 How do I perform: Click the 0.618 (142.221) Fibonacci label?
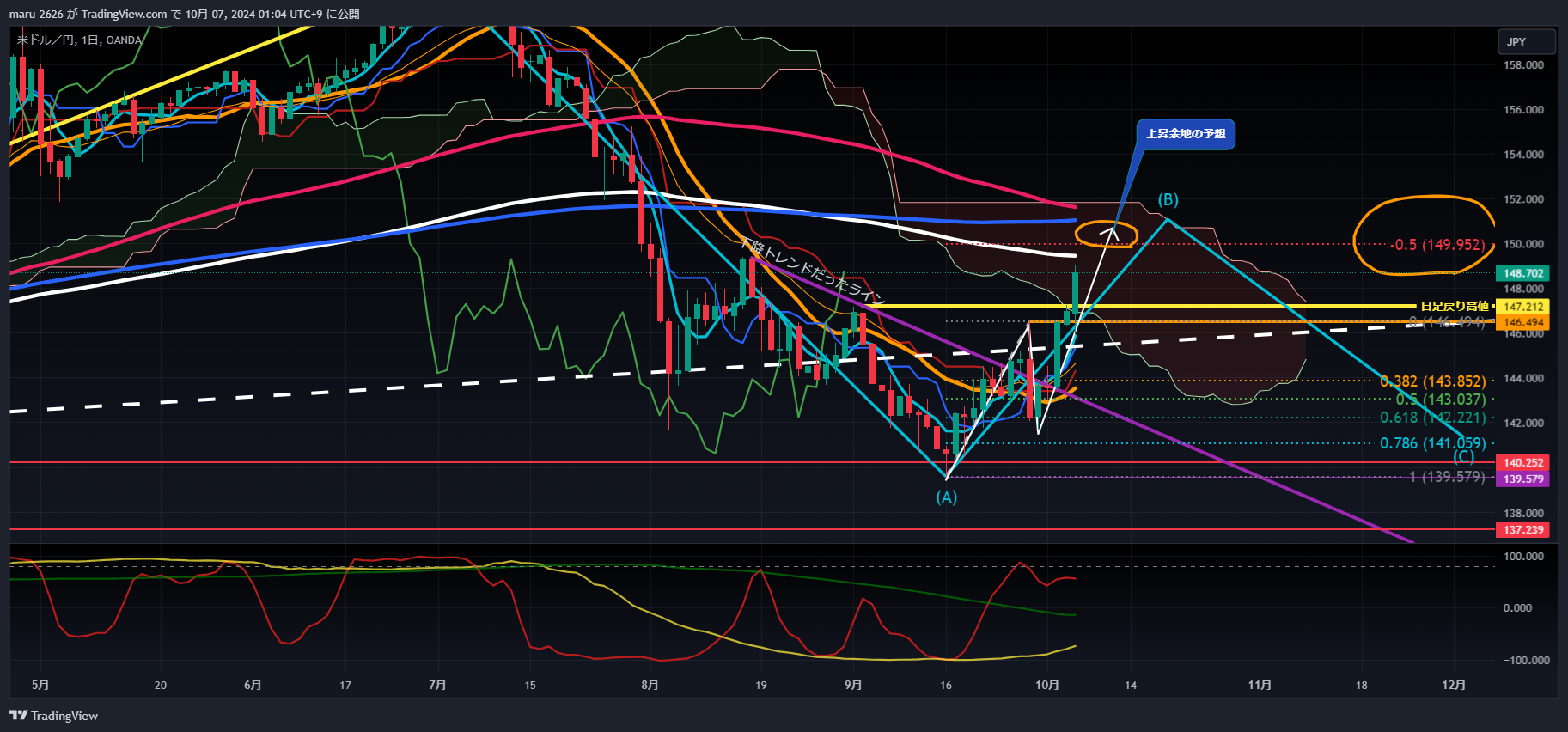(x=1433, y=418)
